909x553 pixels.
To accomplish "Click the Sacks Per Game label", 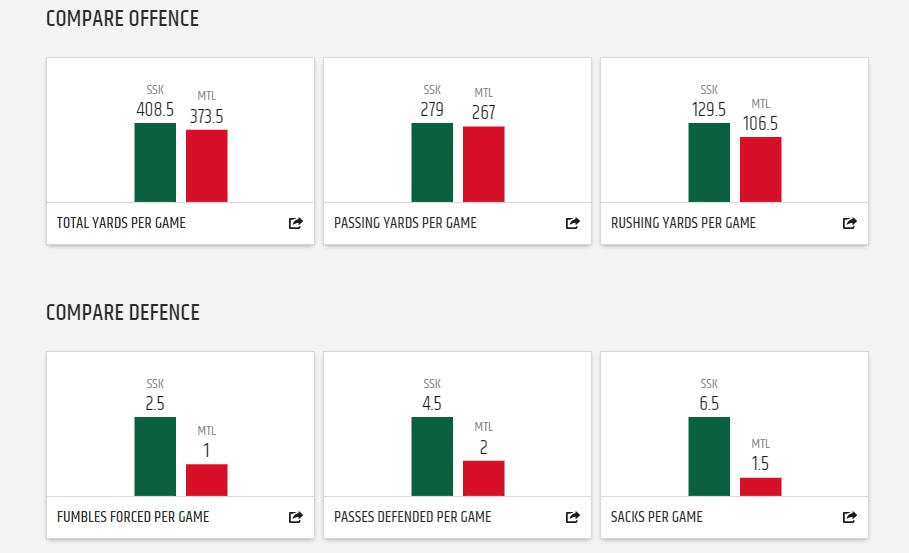I will click(x=656, y=517).
